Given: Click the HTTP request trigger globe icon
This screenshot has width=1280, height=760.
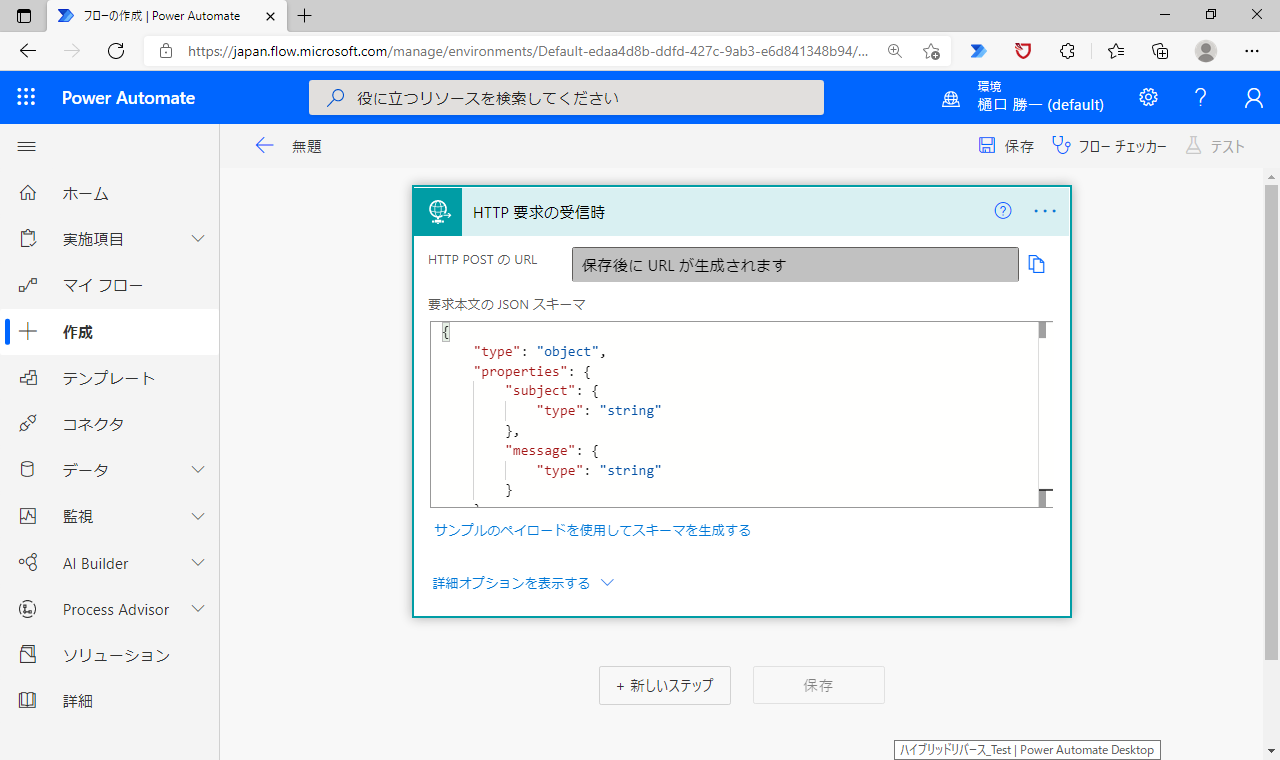Looking at the screenshot, I should point(438,211).
